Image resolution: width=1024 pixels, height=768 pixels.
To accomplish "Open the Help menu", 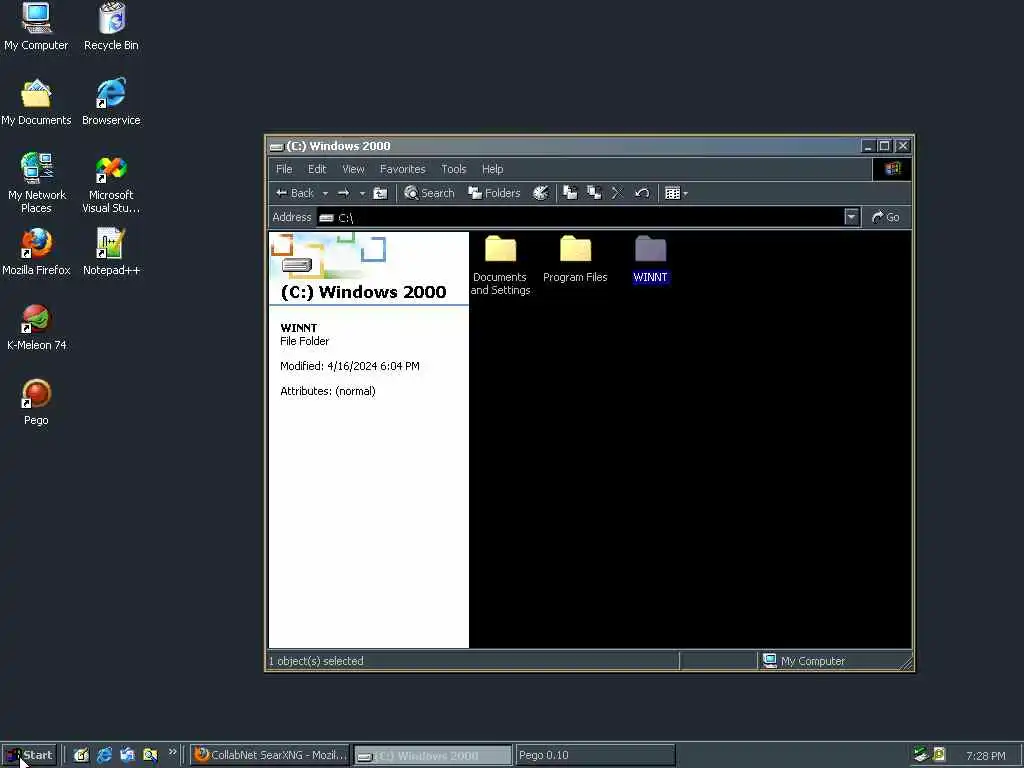I will coord(492,169).
